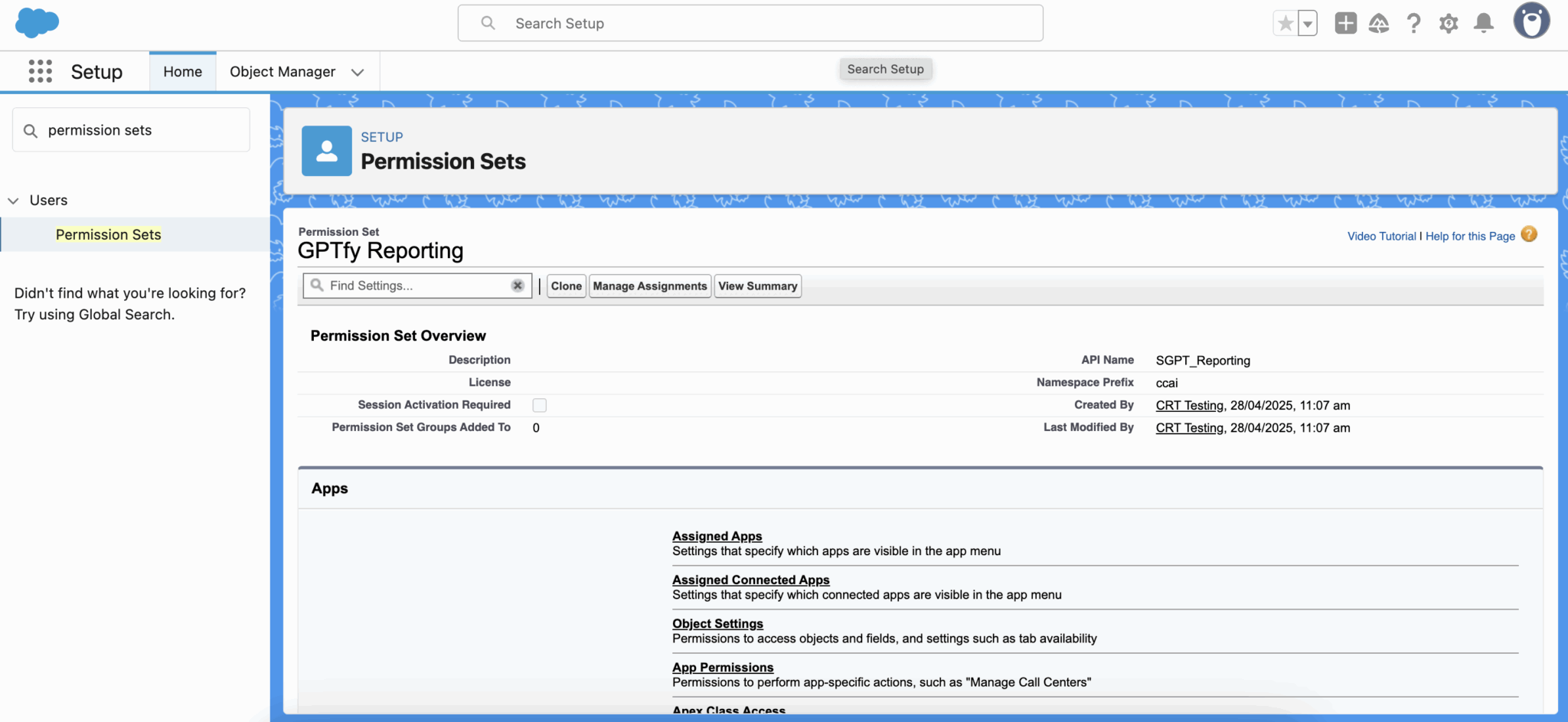
Task: Toggle the Session Activation Required checkbox
Action: (540, 405)
